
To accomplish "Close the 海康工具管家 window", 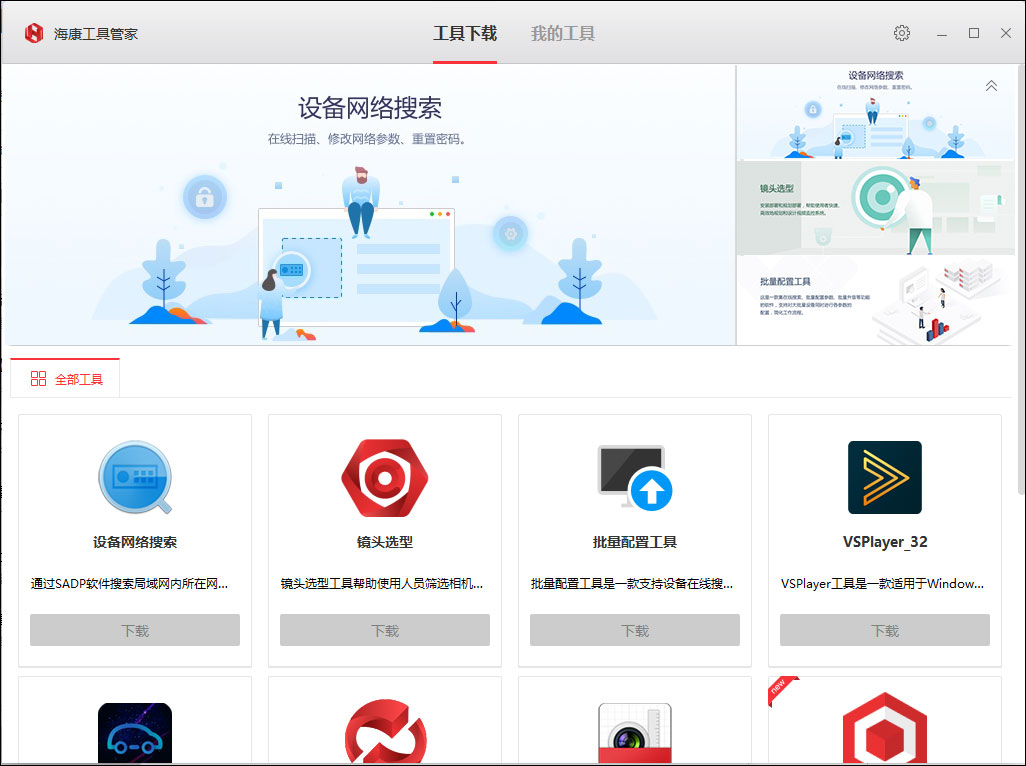I will [x=1006, y=33].
